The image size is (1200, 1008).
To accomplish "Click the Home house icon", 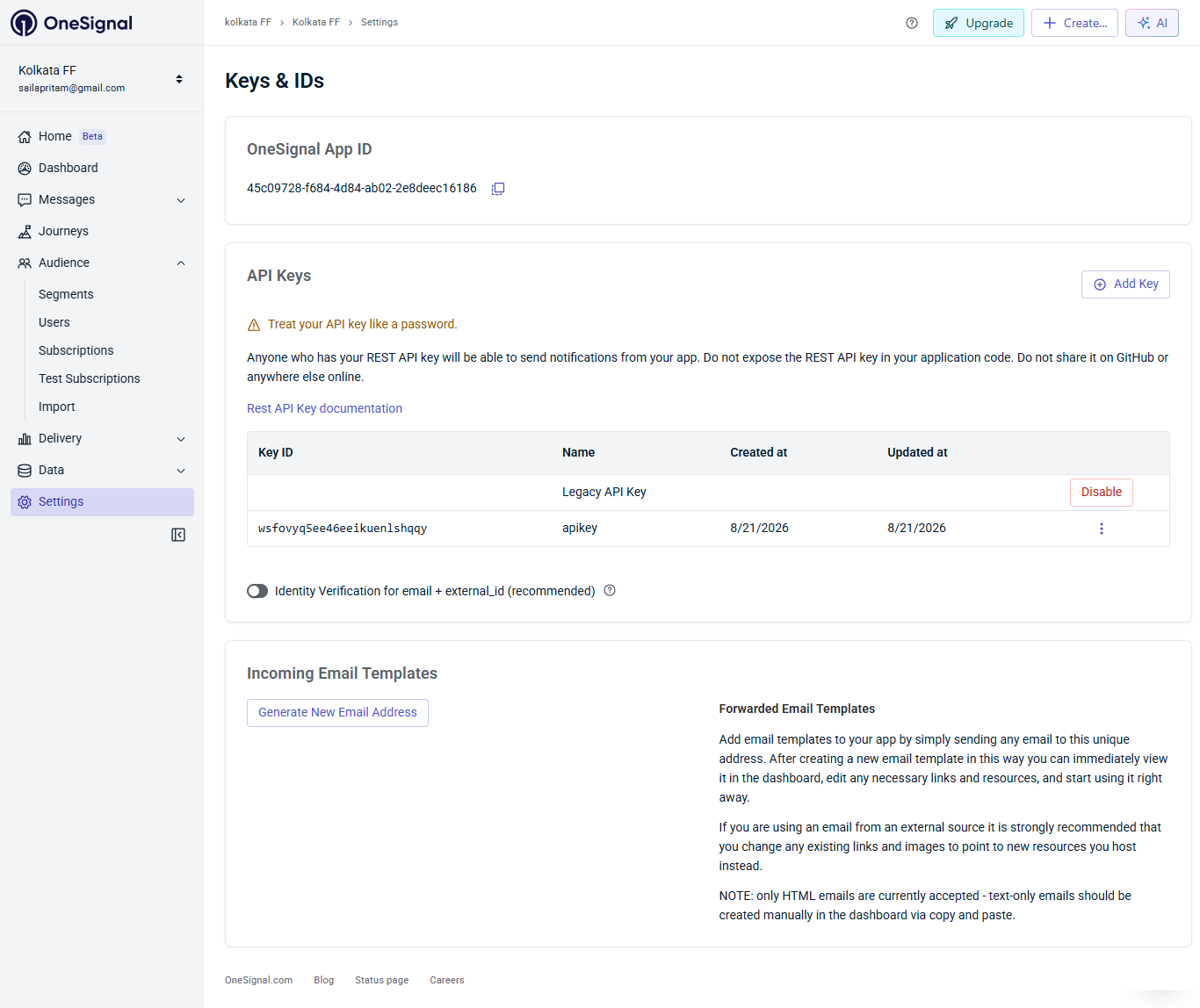I will [x=25, y=137].
